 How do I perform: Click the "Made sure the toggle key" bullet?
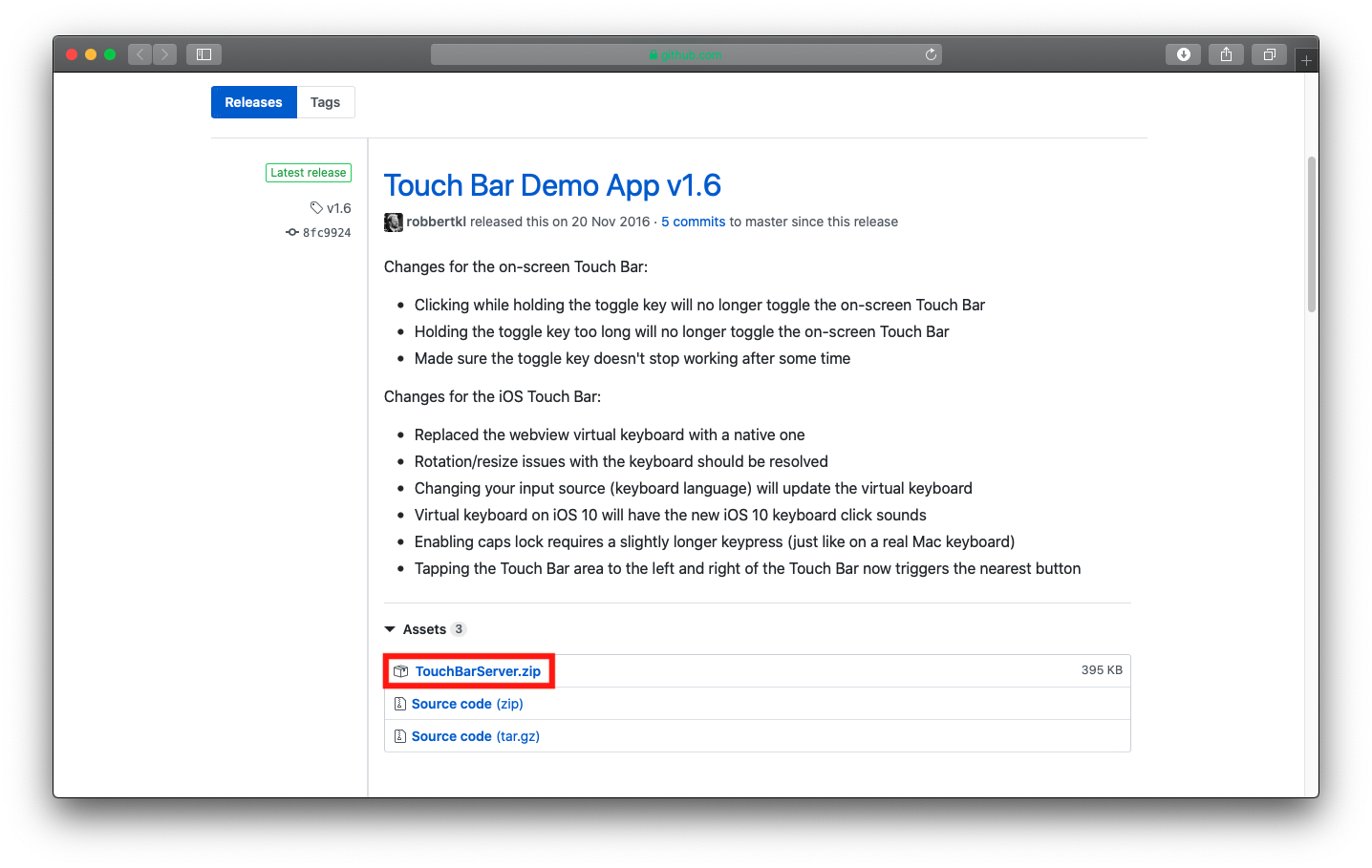[x=632, y=358]
